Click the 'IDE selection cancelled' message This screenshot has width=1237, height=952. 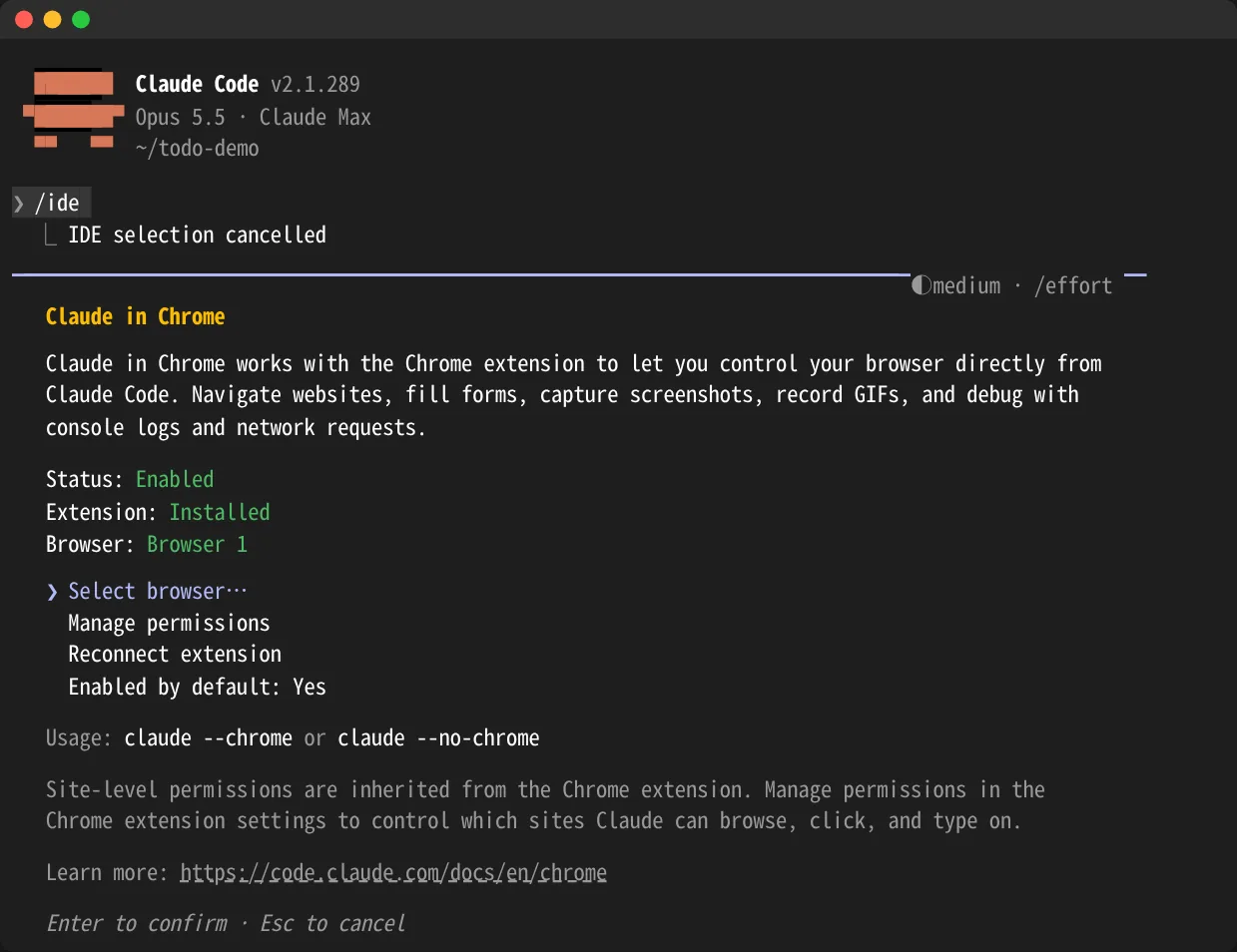click(197, 235)
